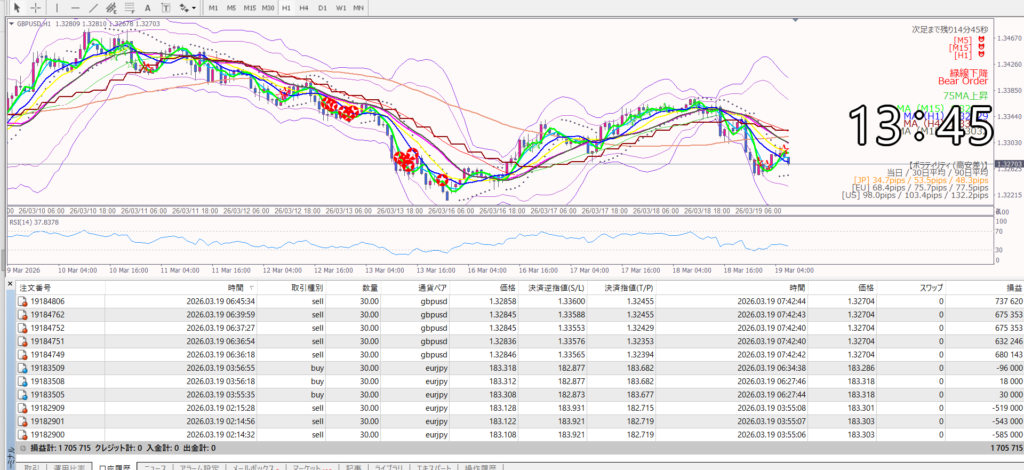Open the arrows and shapes dropdown
The width and height of the screenshot is (1024, 470).
184,7
